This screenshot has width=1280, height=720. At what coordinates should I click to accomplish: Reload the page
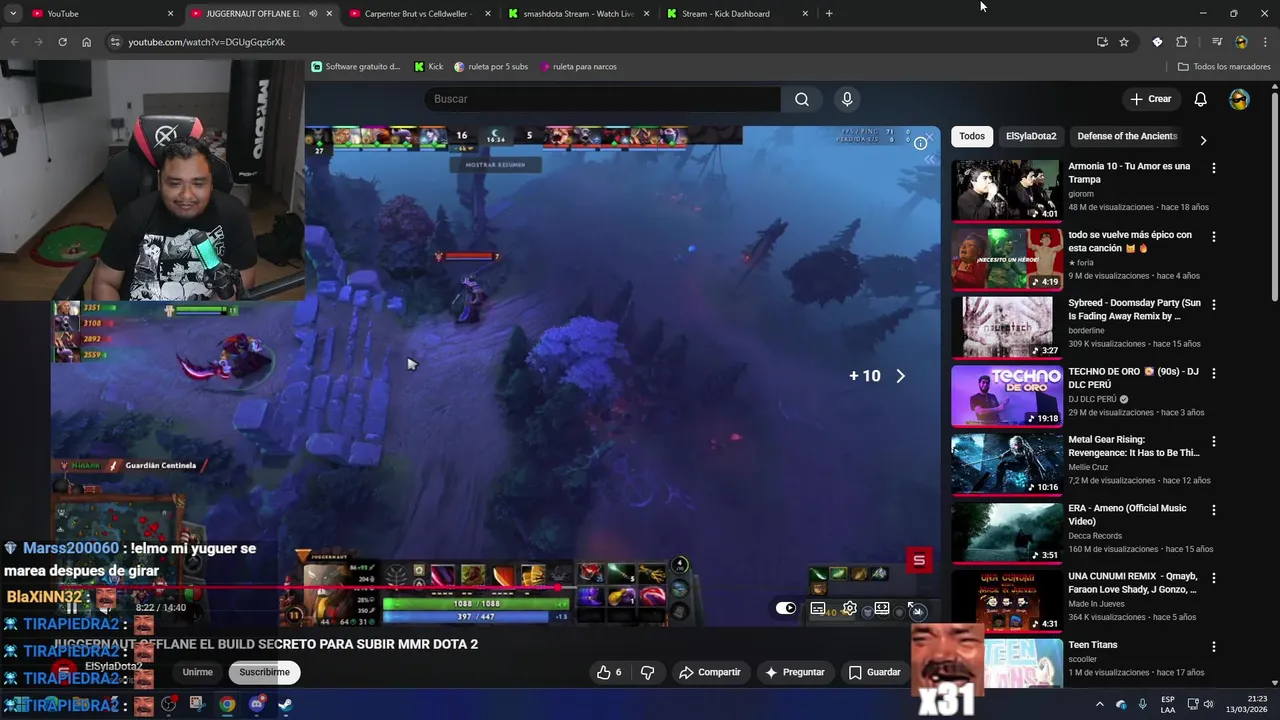tap(62, 42)
